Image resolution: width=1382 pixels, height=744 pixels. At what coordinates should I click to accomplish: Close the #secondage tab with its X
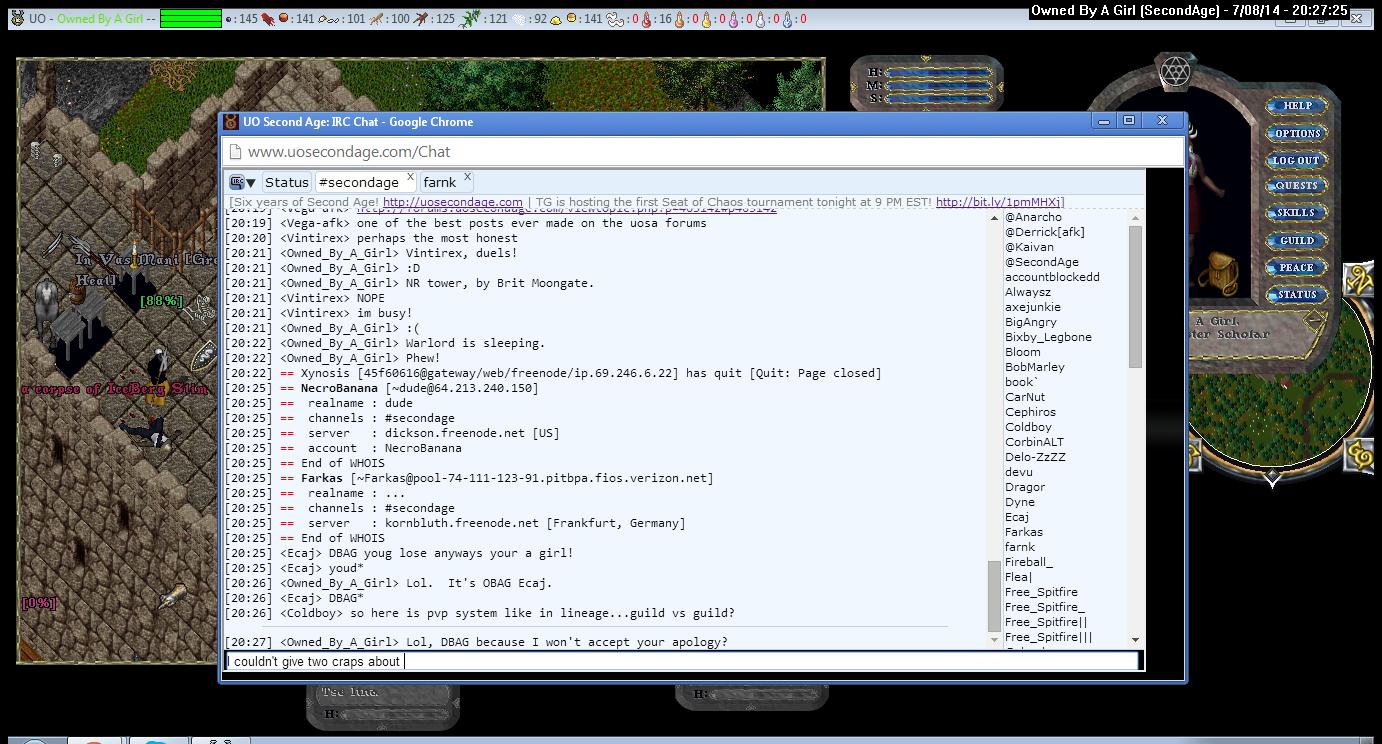(x=409, y=178)
